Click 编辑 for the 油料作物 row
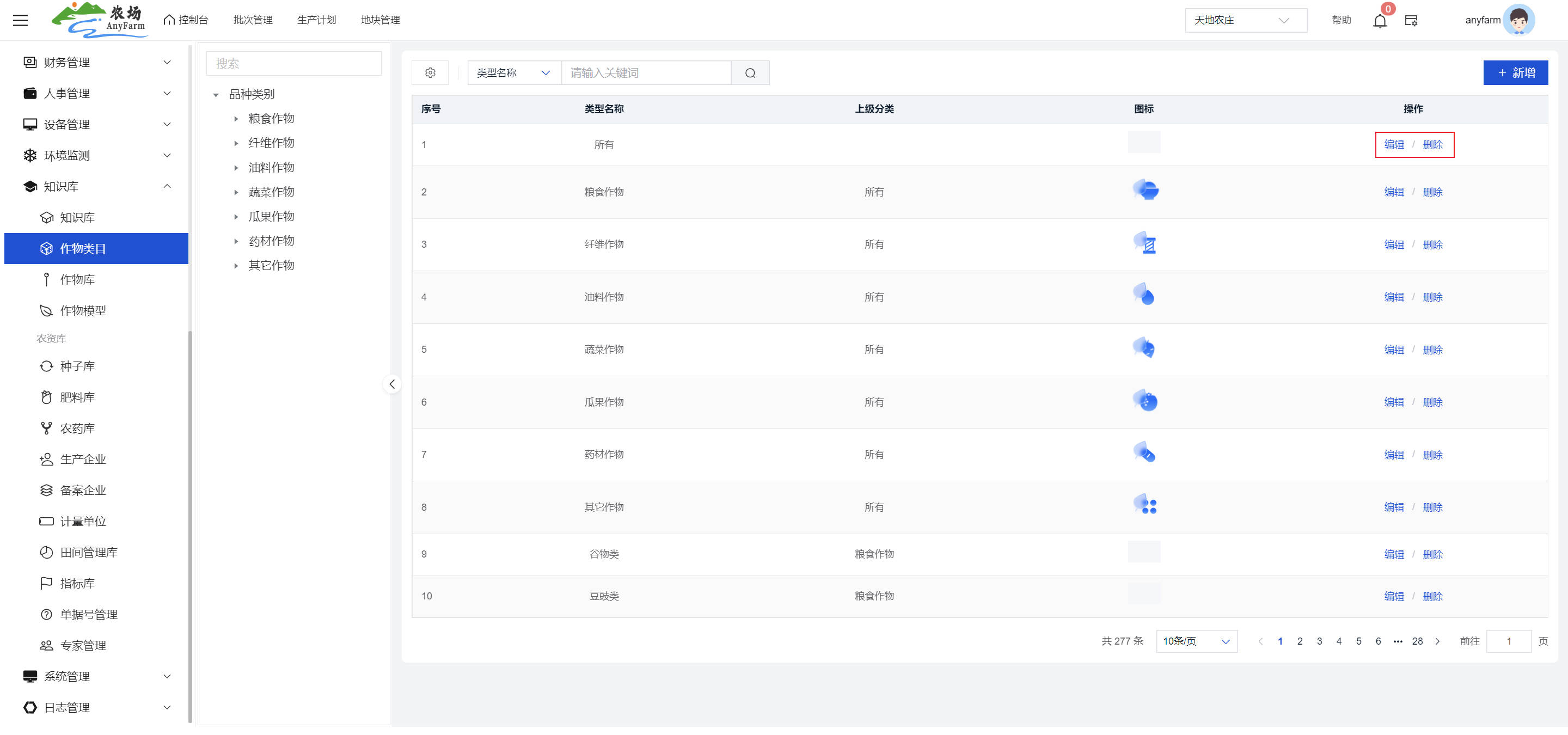 click(1393, 297)
